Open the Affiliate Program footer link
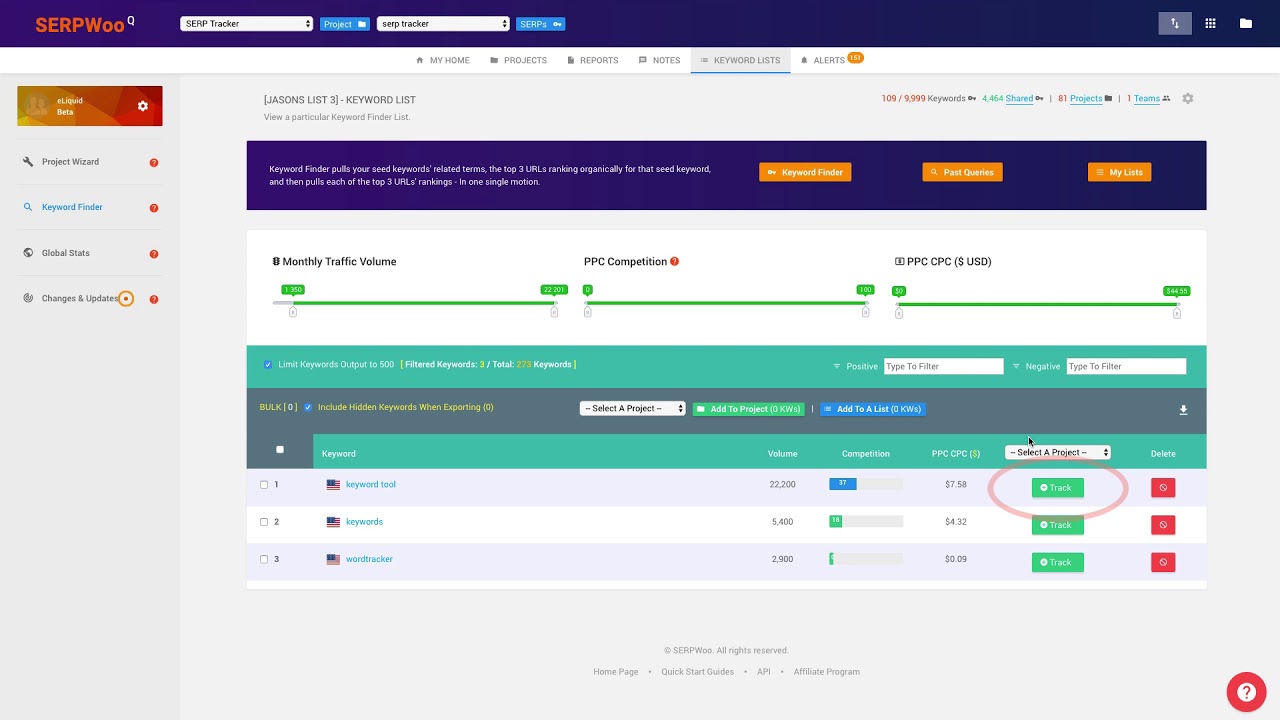Viewport: 1280px width, 720px height. 827,672
